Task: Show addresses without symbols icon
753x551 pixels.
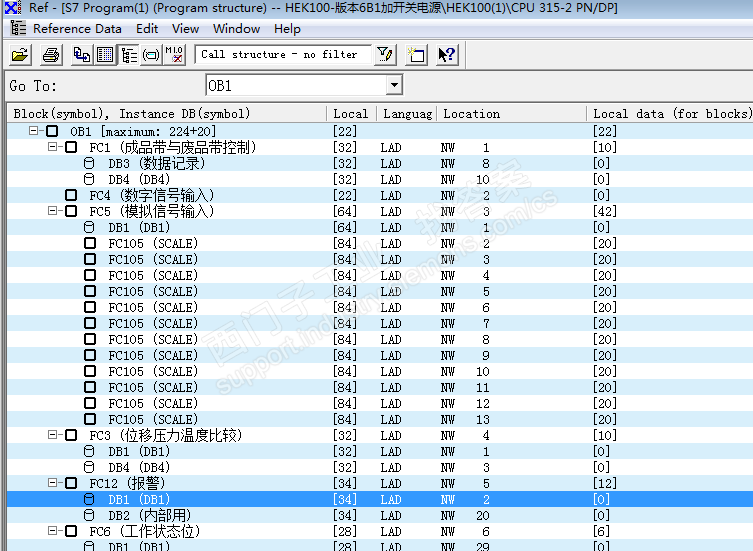Action: point(174,54)
